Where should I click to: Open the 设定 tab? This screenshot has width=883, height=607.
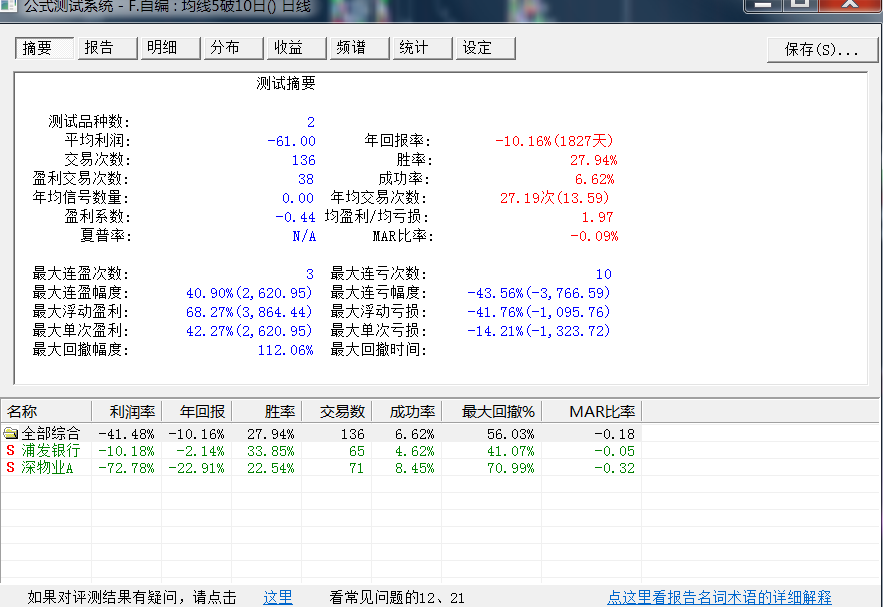tap(486, 48)
